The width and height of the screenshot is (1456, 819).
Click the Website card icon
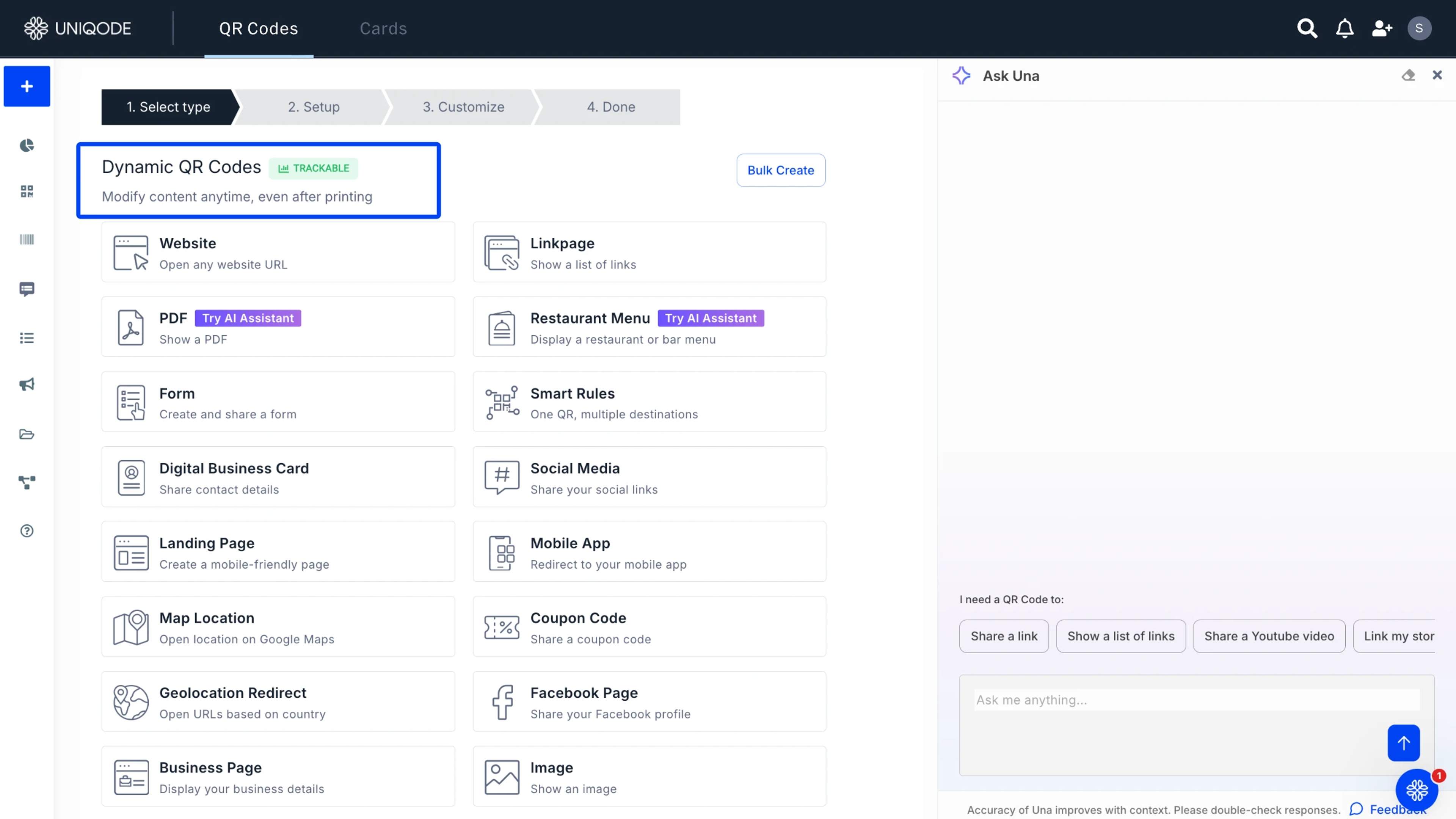(x=130, y=253)
